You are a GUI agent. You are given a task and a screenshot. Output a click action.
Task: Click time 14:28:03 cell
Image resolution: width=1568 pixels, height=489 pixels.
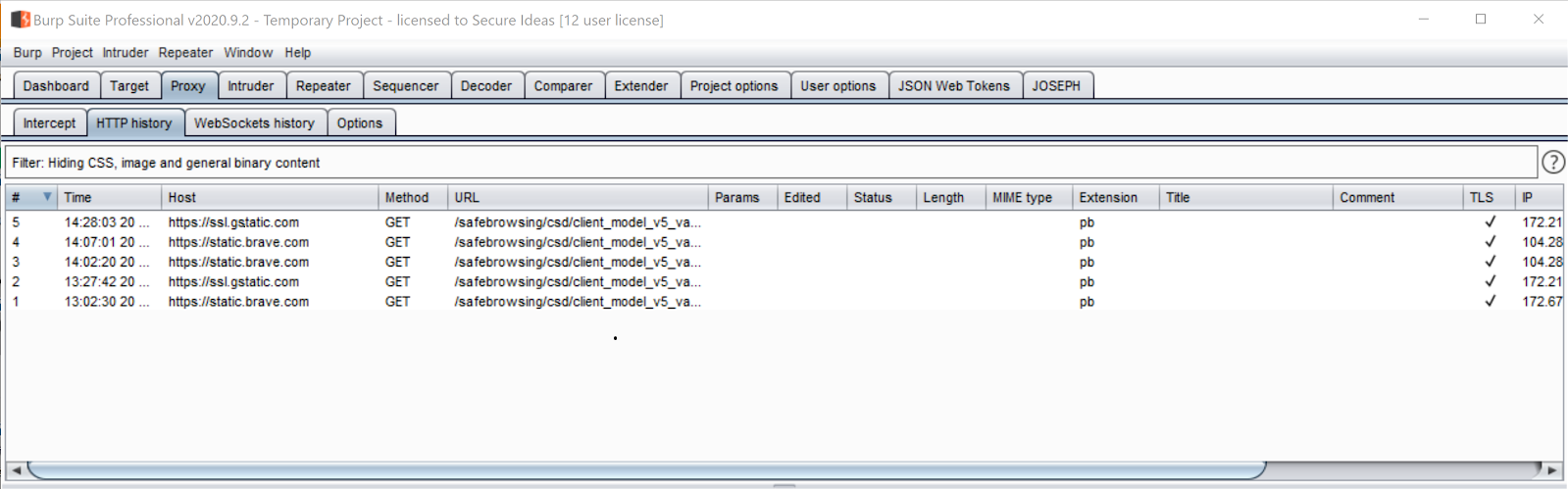[107, 222]
